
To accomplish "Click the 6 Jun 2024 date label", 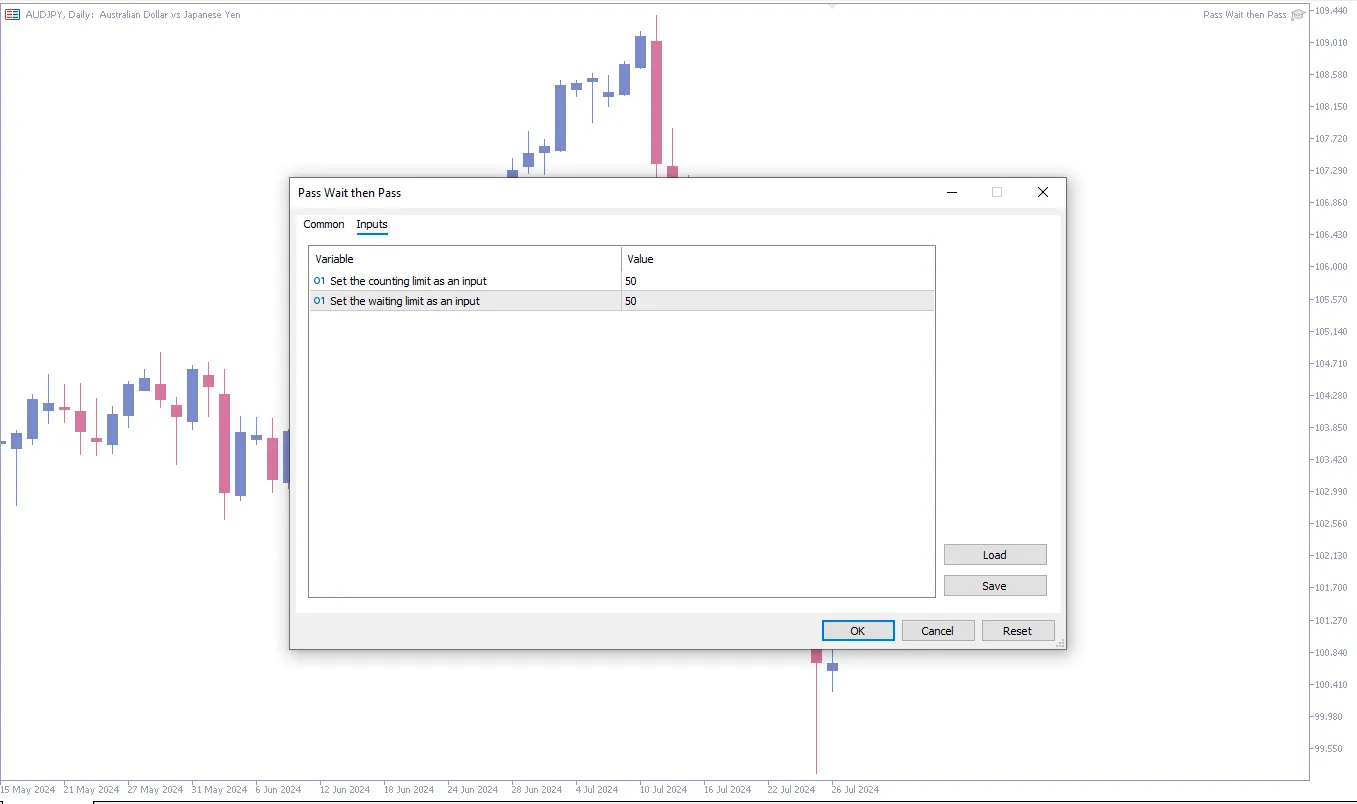I will tap(278, 790).
